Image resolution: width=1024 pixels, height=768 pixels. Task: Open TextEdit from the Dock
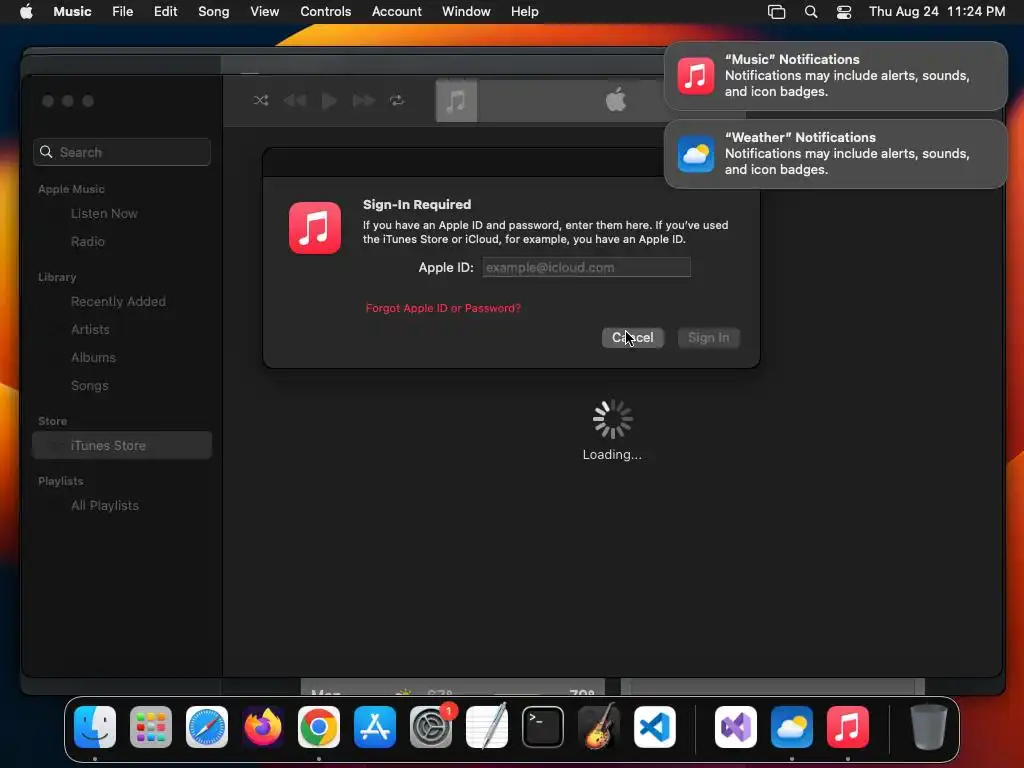(x=487, y=727)
